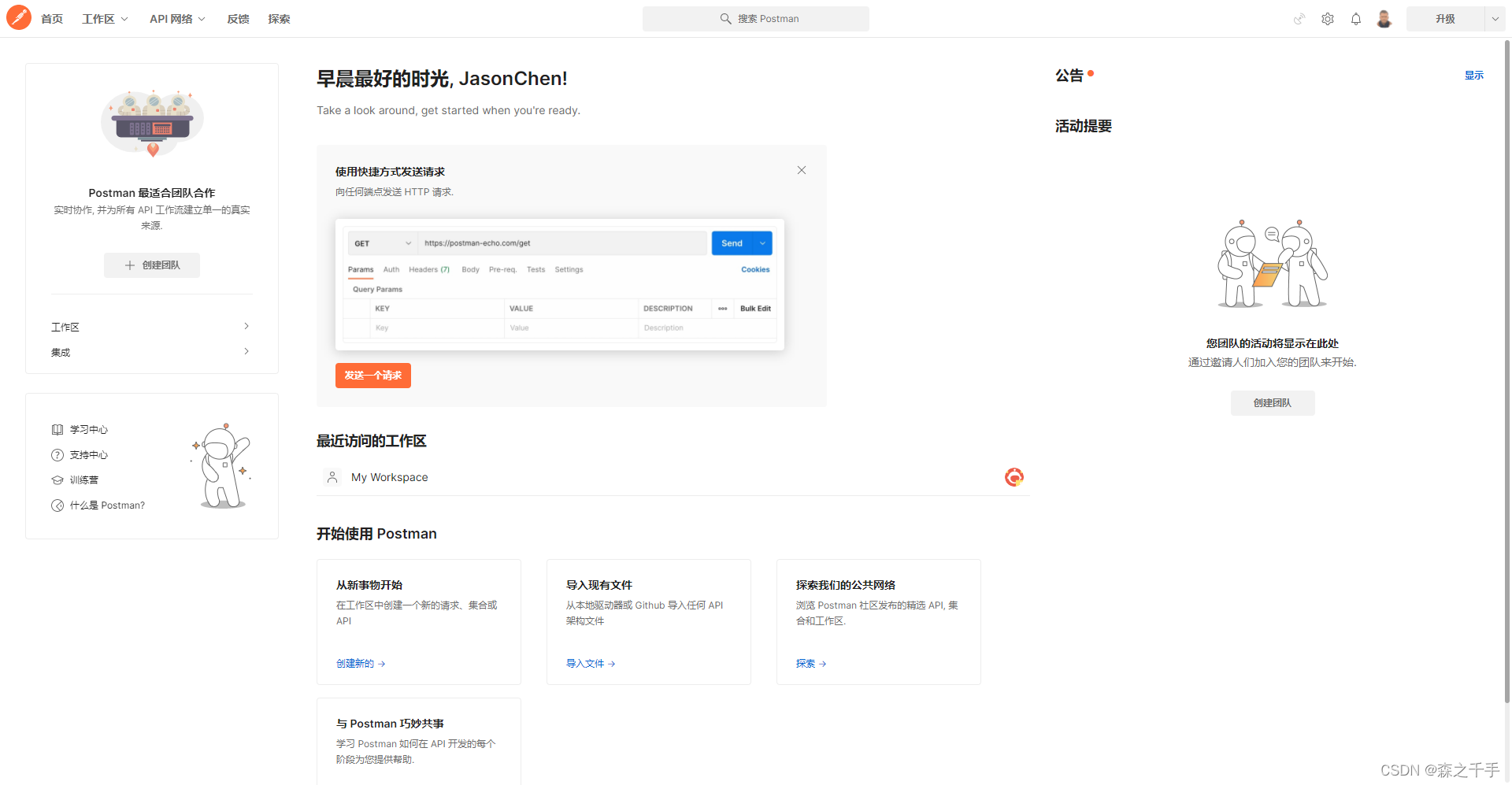Select the Tests tab in preview
This screenshot has width=1512, height=785.
point(535,269)
